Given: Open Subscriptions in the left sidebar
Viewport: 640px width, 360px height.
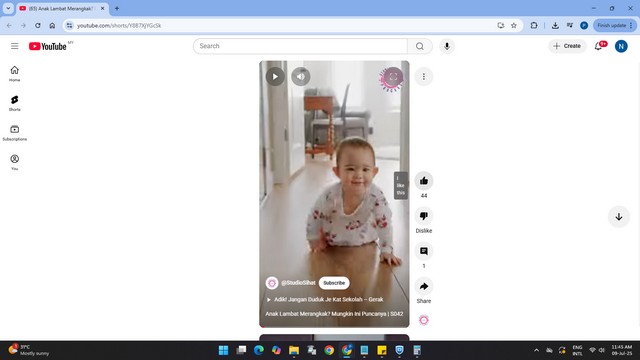Looking at the screenshot, I should 15,133.
